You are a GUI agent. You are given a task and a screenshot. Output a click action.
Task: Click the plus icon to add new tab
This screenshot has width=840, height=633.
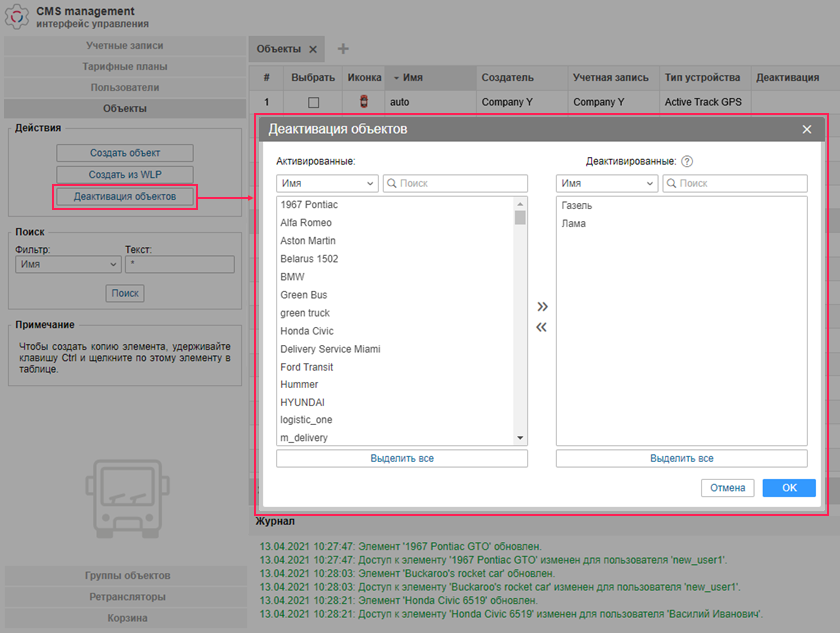click(x=343, y=49)
